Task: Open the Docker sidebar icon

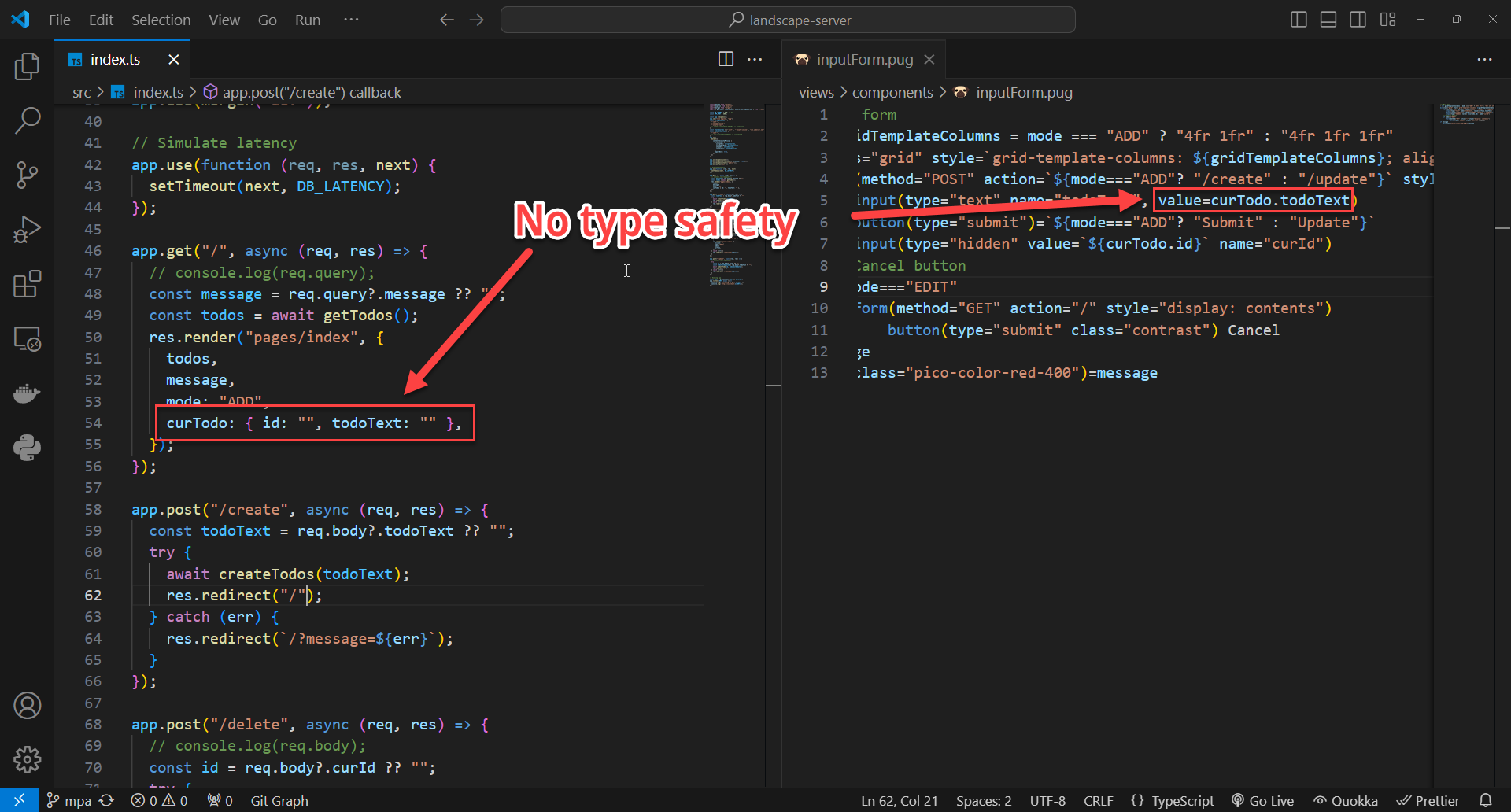Action: [27, 393]
